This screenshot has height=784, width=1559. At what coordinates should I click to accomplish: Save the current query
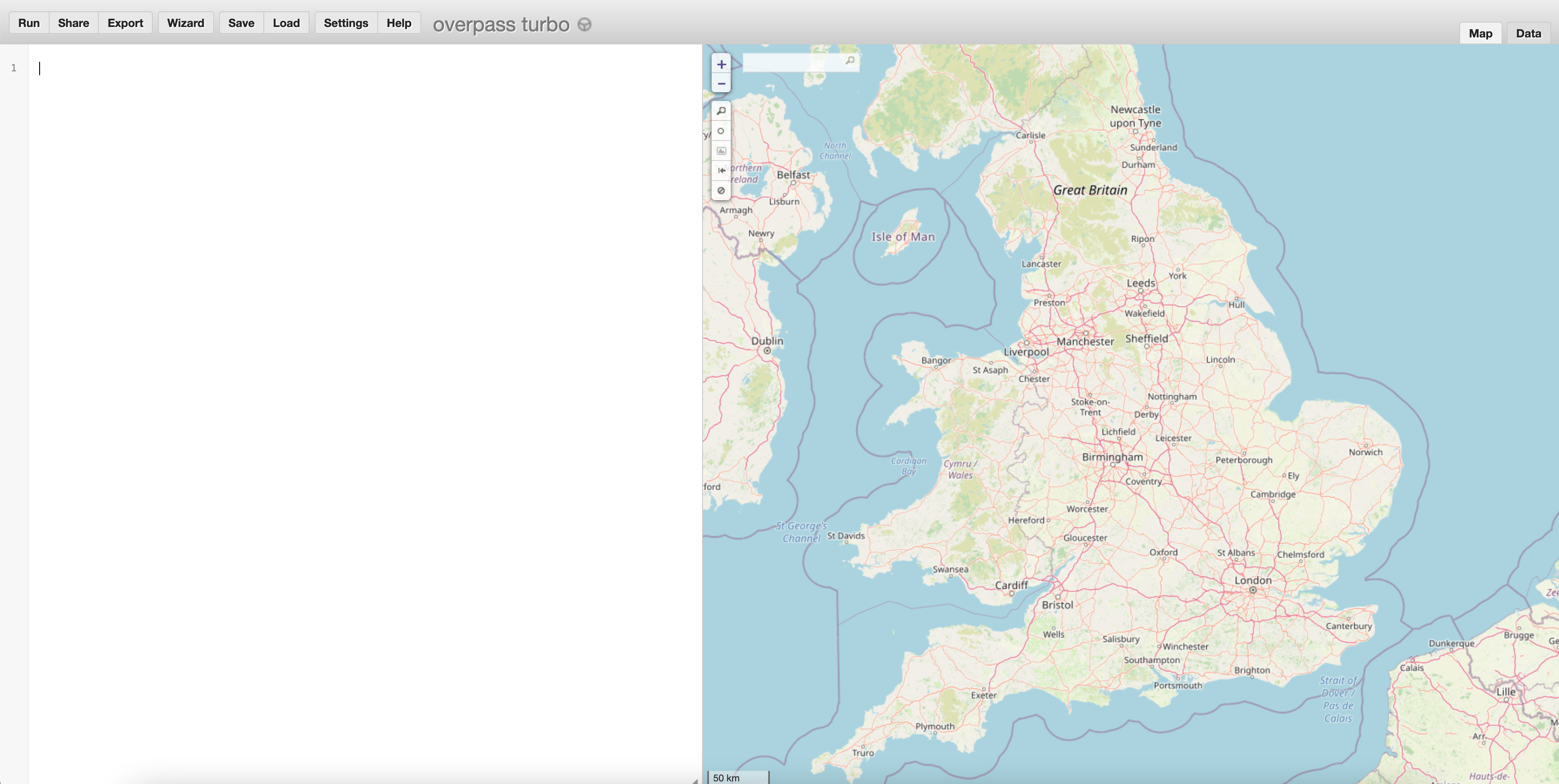(240, 22)
